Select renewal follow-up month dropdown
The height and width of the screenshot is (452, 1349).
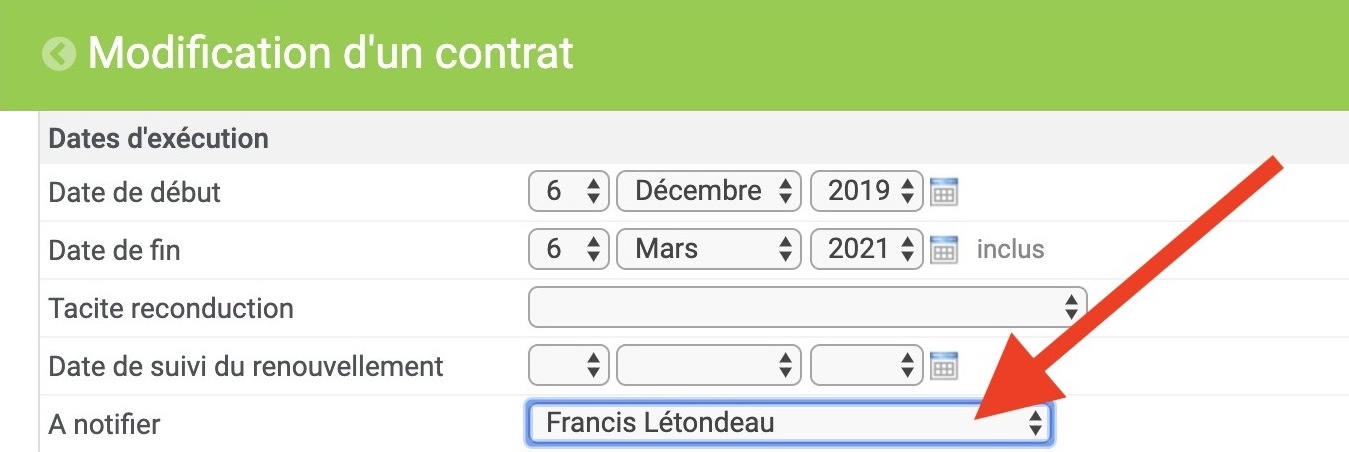click(x=709, y=365)
